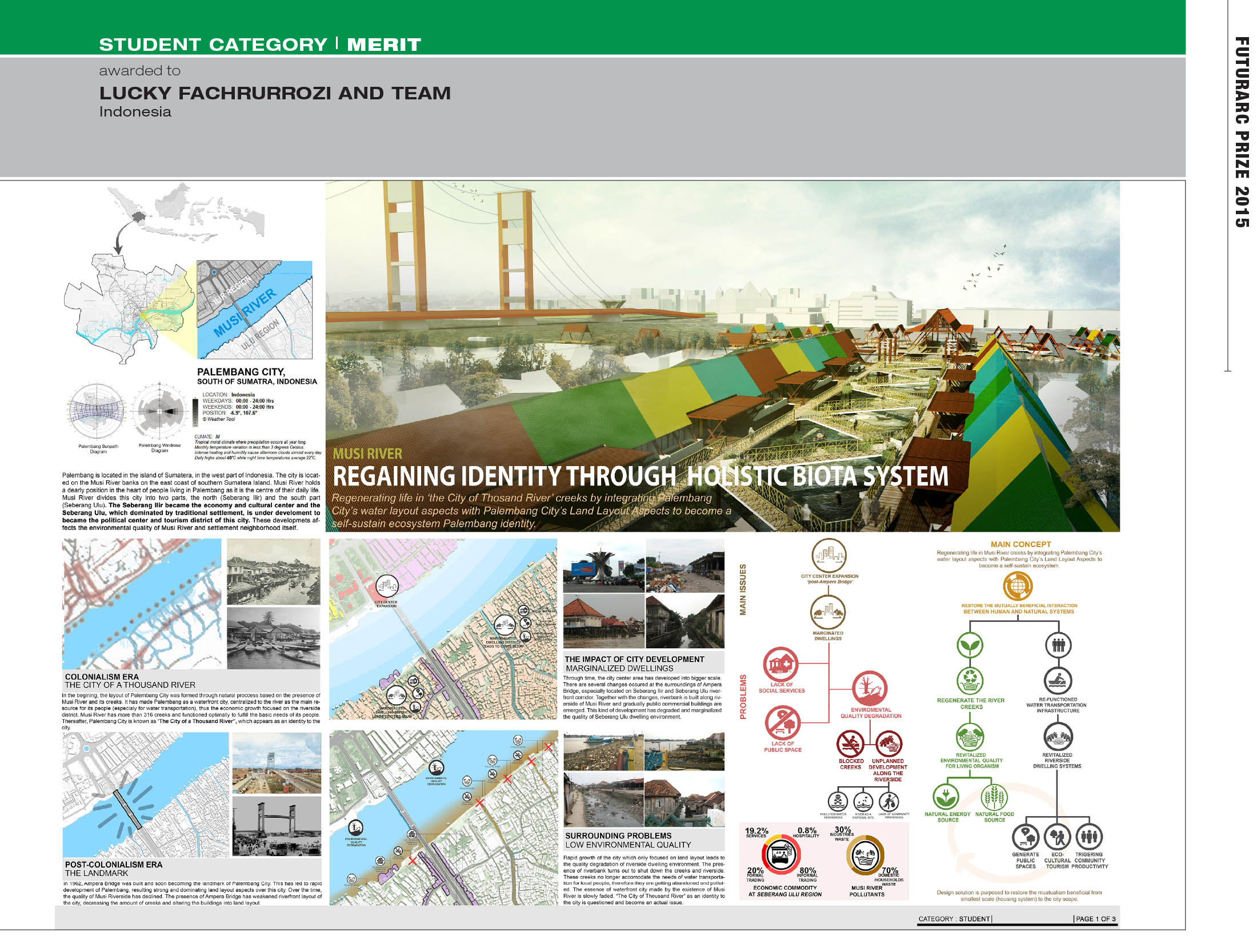Select the Polluted Water Resources skull icon

tap(838, 801)
